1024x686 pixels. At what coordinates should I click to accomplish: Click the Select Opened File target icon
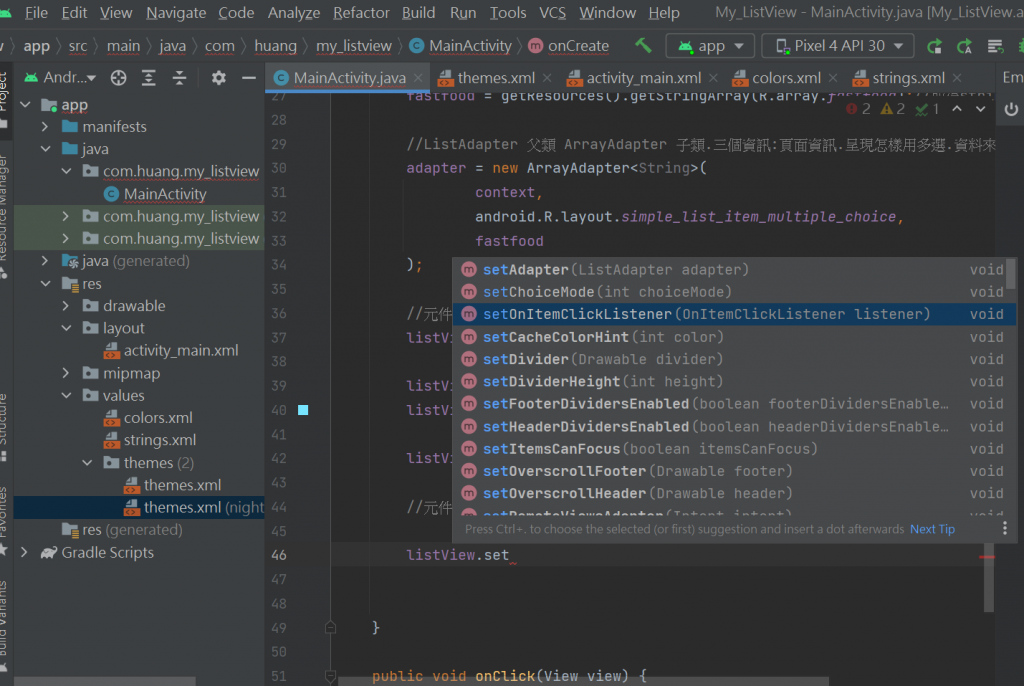pyautogui.click(x=118, y=78)
